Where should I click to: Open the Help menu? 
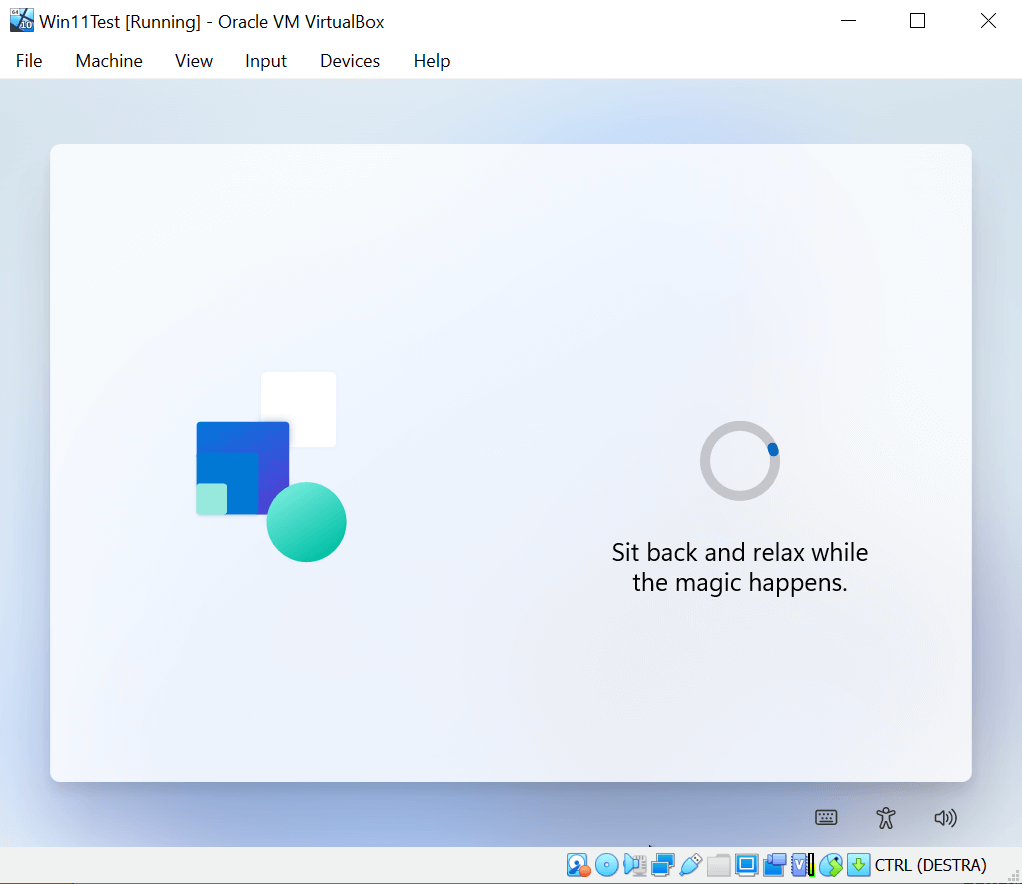pos(431,61)
